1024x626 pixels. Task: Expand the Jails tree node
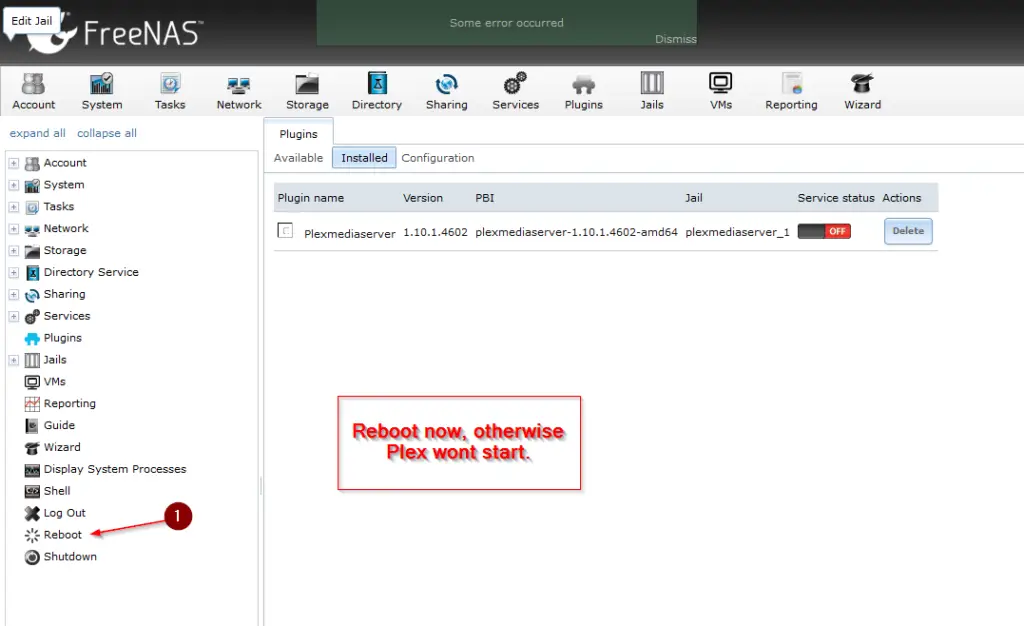point(14,360)
